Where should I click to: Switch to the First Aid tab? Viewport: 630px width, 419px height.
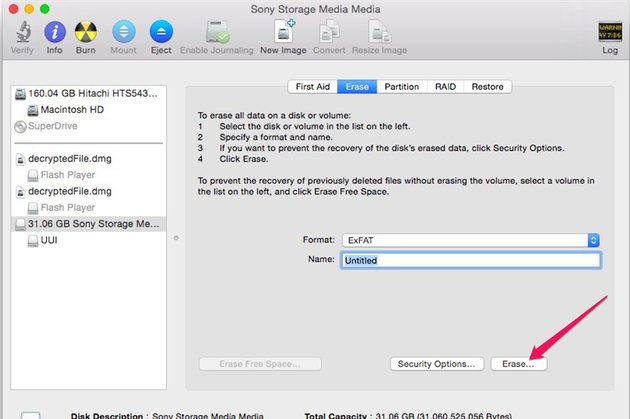click(311, 86)
